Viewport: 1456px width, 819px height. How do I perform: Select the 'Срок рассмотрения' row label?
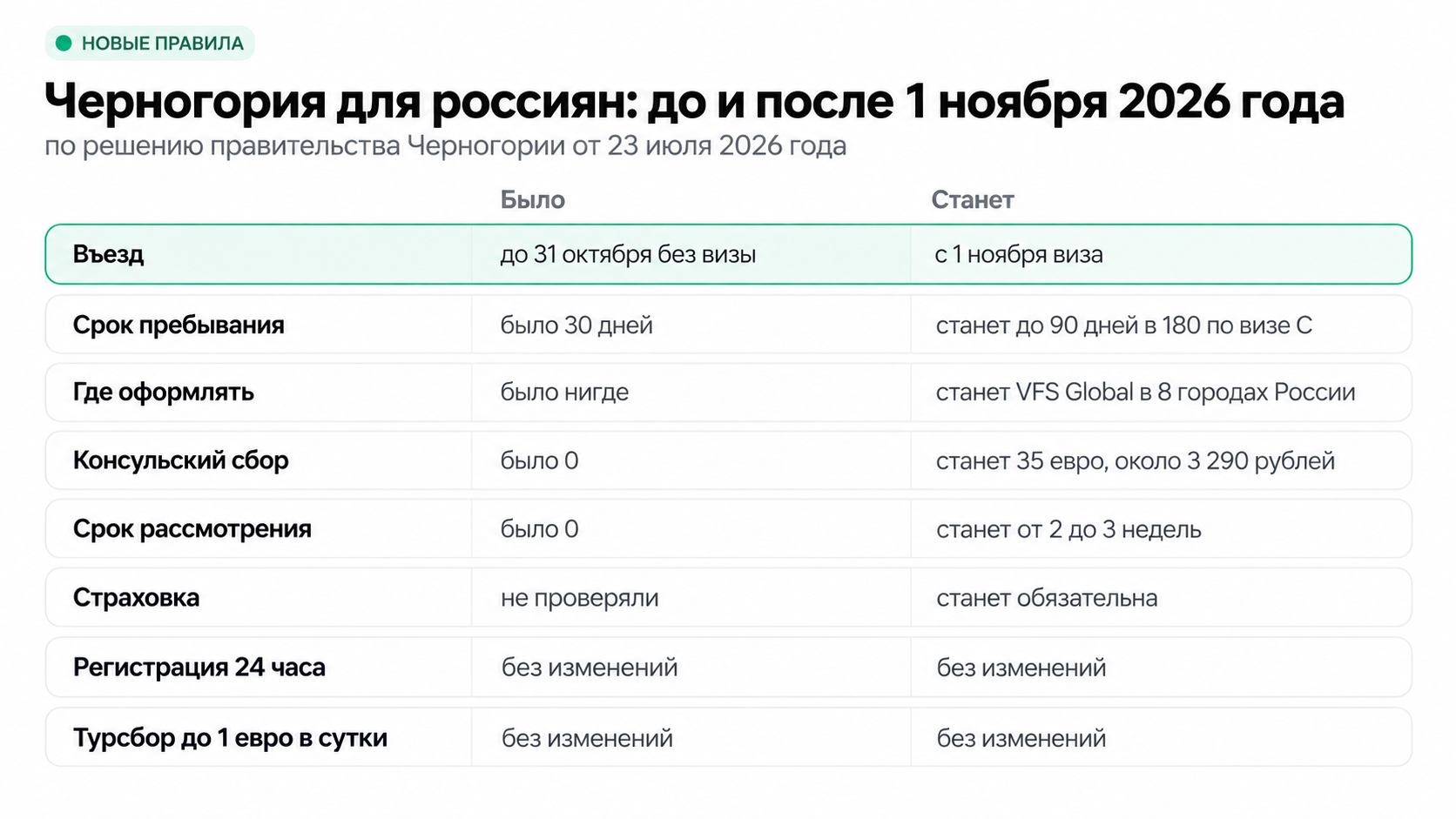tap(192, 529)
